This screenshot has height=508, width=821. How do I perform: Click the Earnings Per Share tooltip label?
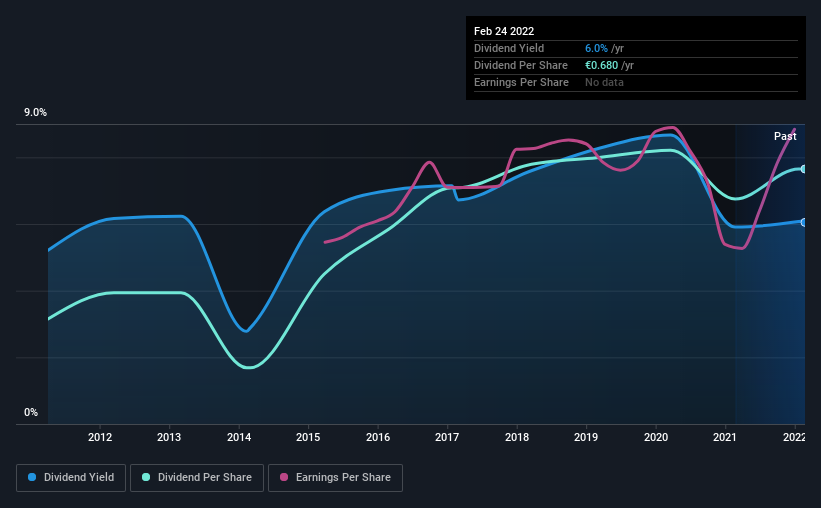[522, 82]
